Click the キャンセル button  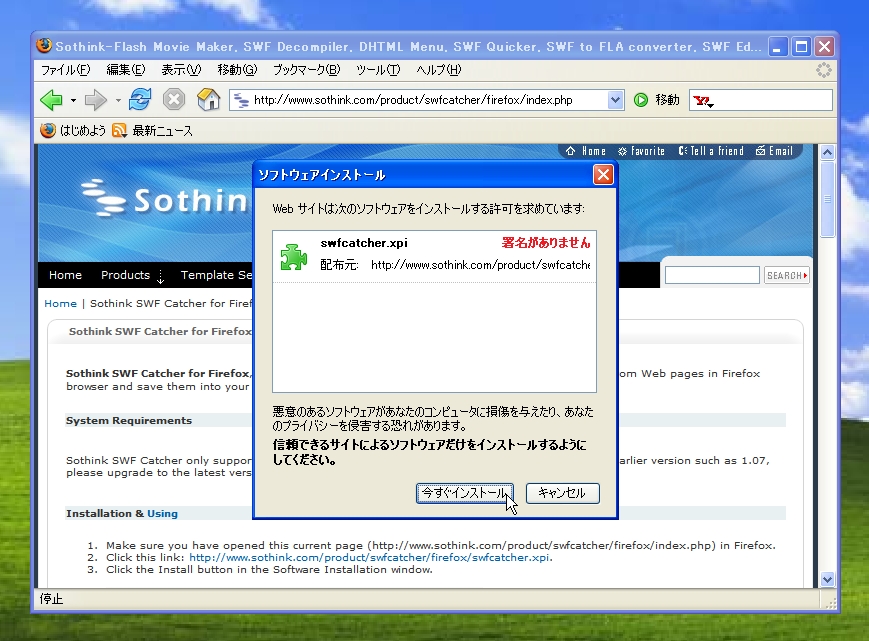(x=563, y=493)
